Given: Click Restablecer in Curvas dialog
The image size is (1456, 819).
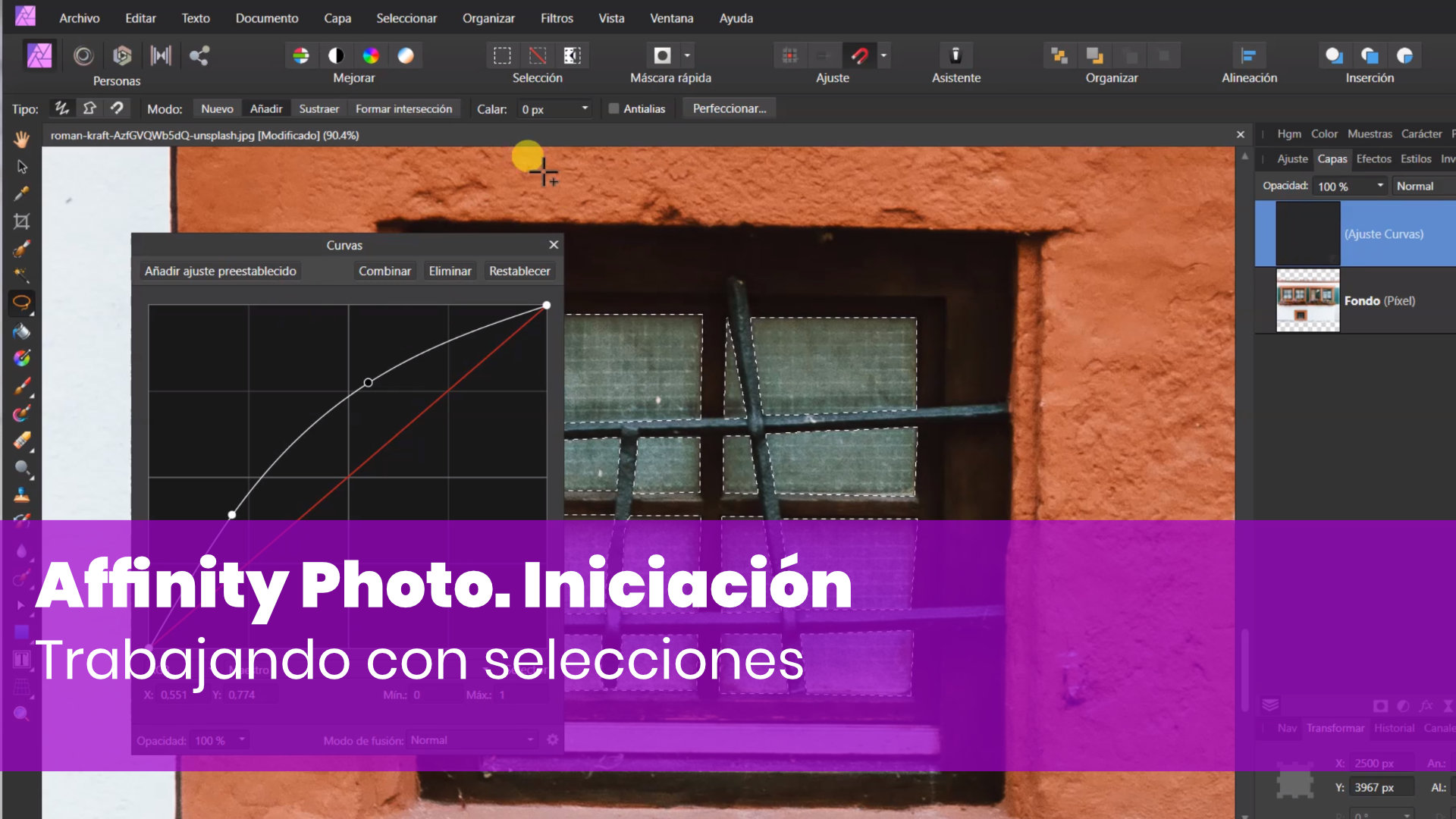Looking at the screenshot, I should click(519, 271).
